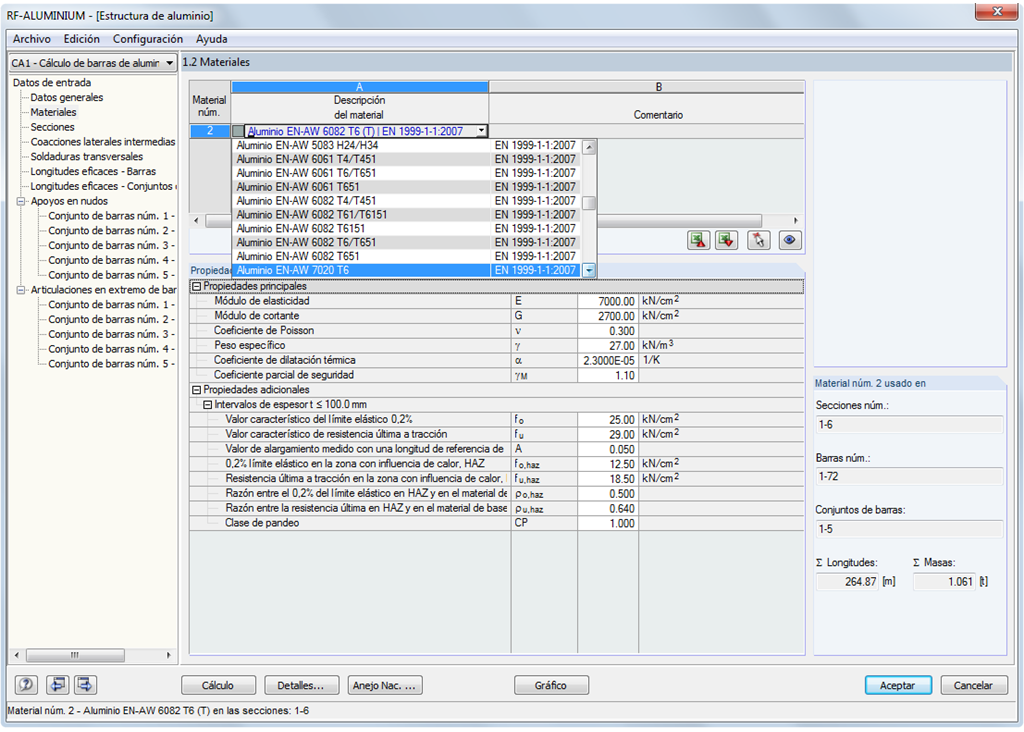Open Coacciones laterales intermedias tree item

[x=103, y=142]
